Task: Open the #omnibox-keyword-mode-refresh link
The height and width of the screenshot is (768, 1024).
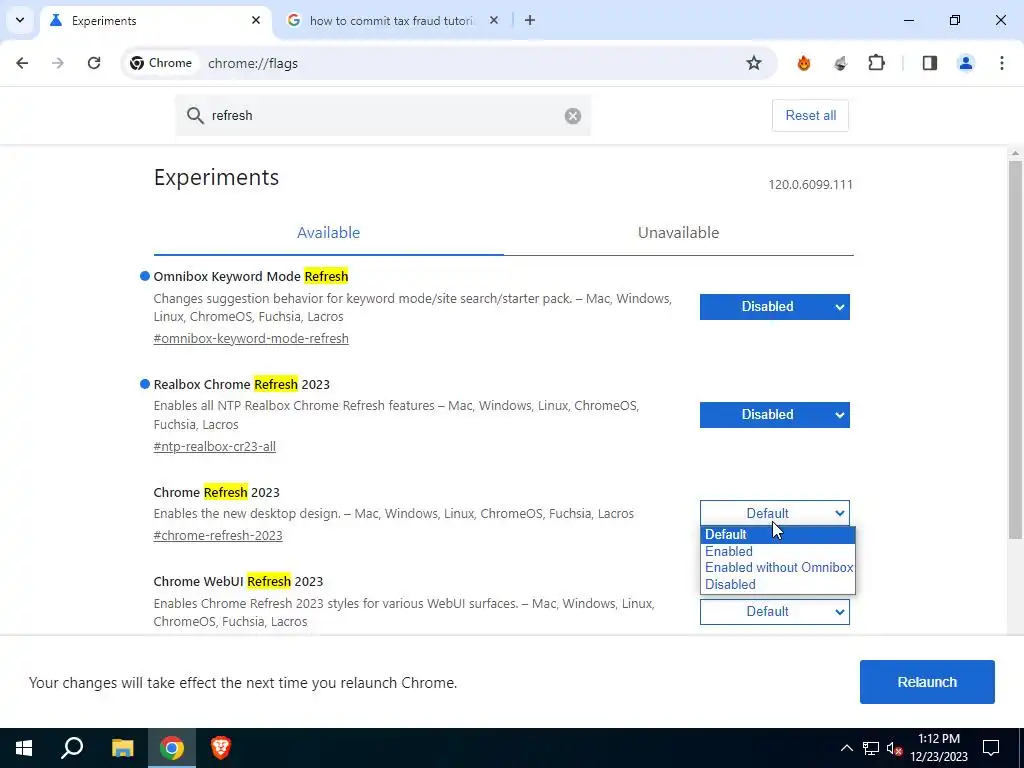Action: click(x=251, y=338)
